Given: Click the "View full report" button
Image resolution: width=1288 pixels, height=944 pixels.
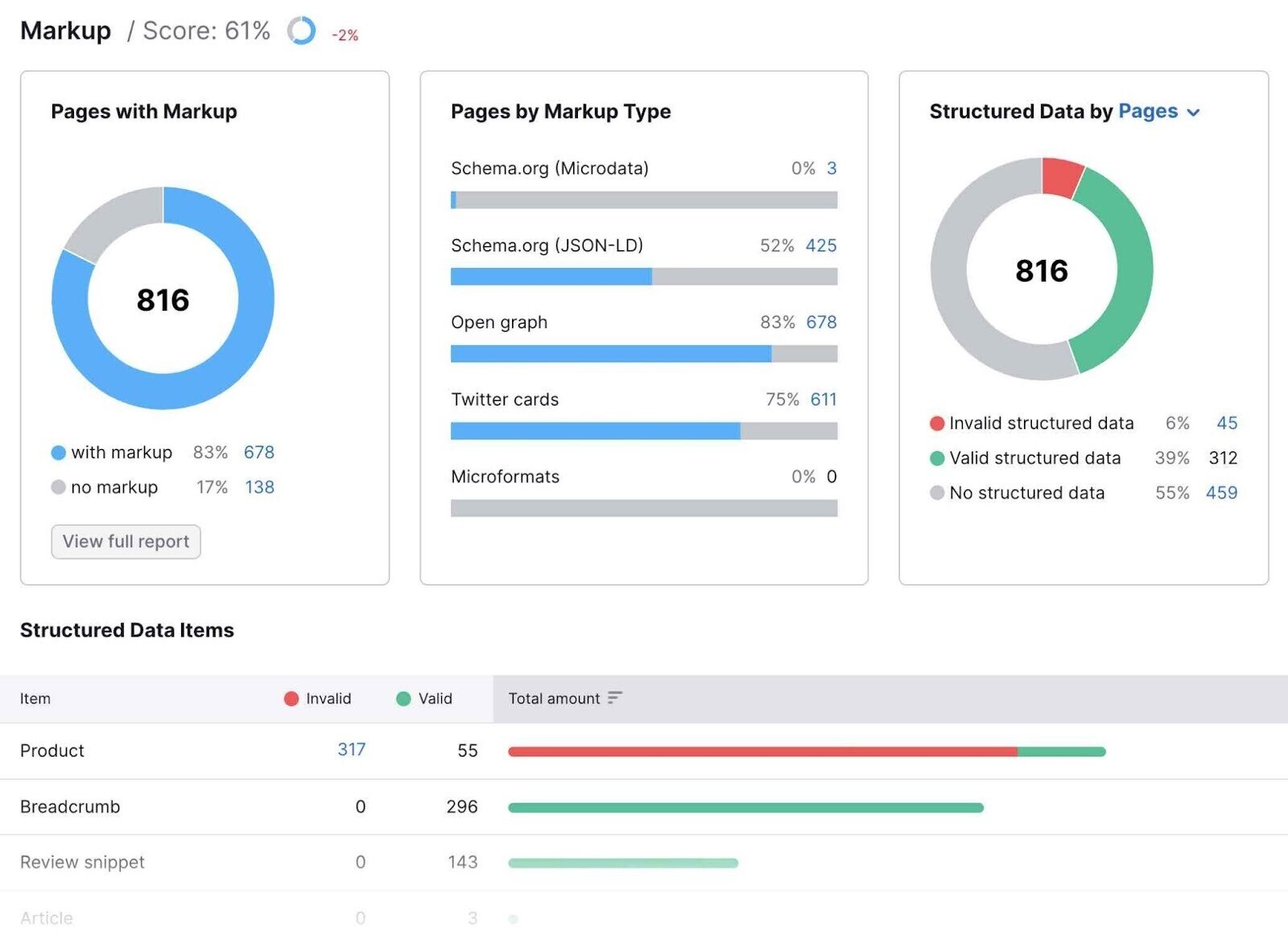Looking at the screenshot, I should (x=125, y=542).
